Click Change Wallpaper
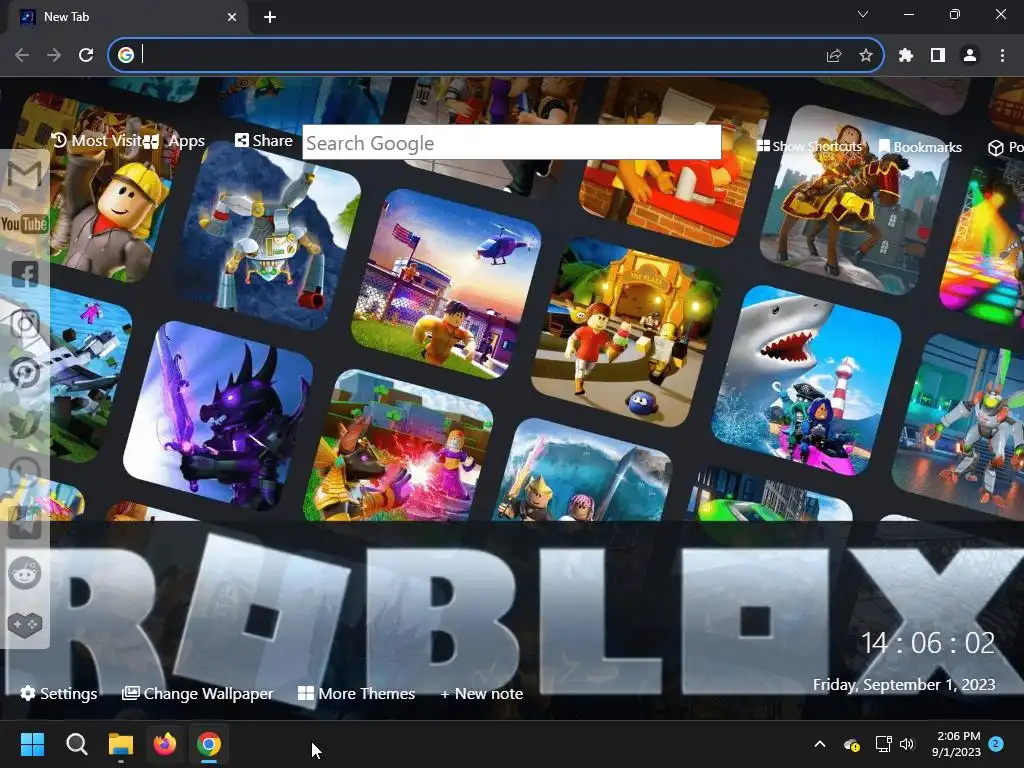 198,694
